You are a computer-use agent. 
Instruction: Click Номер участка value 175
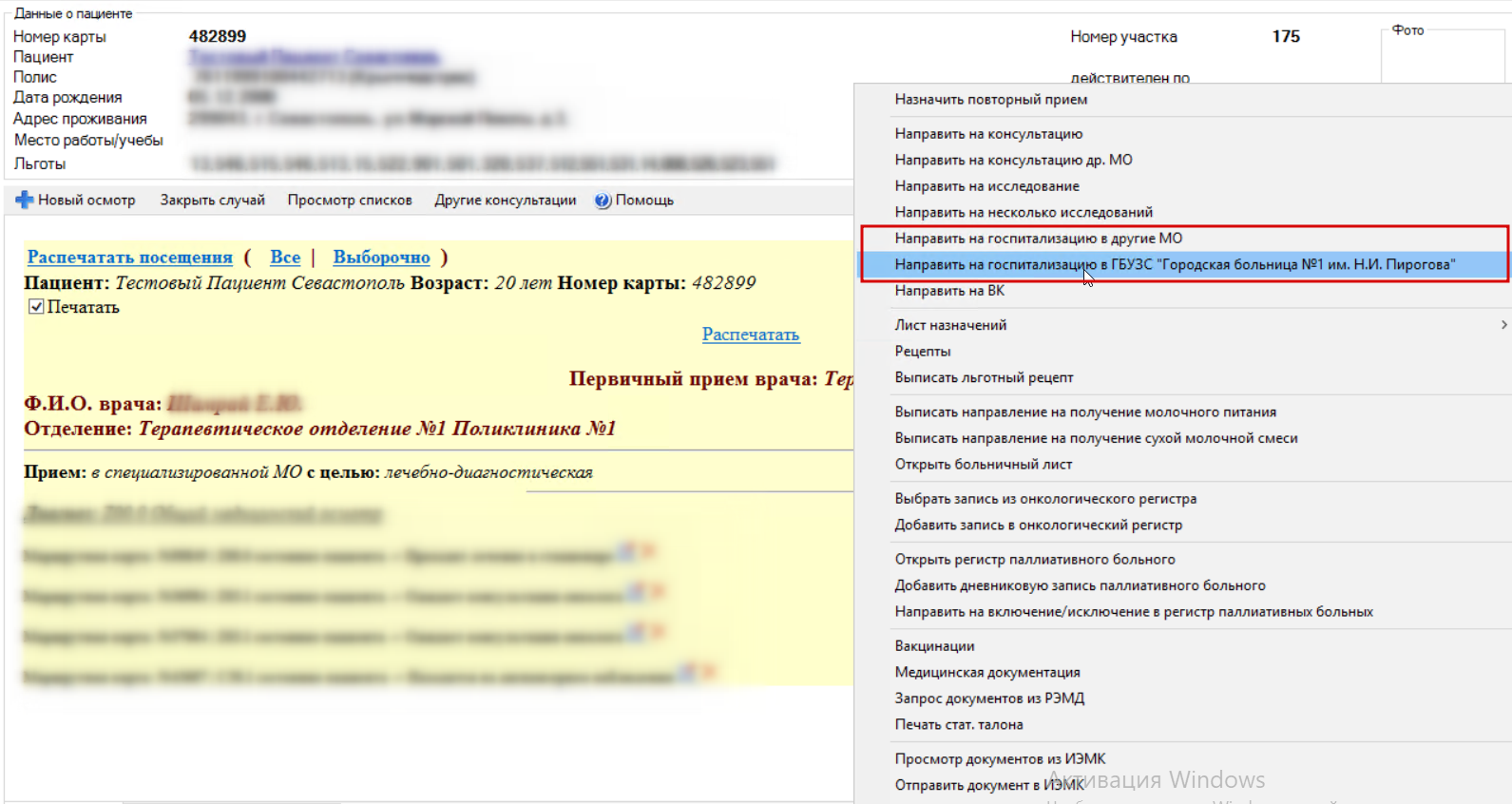tap(1286, 36)
